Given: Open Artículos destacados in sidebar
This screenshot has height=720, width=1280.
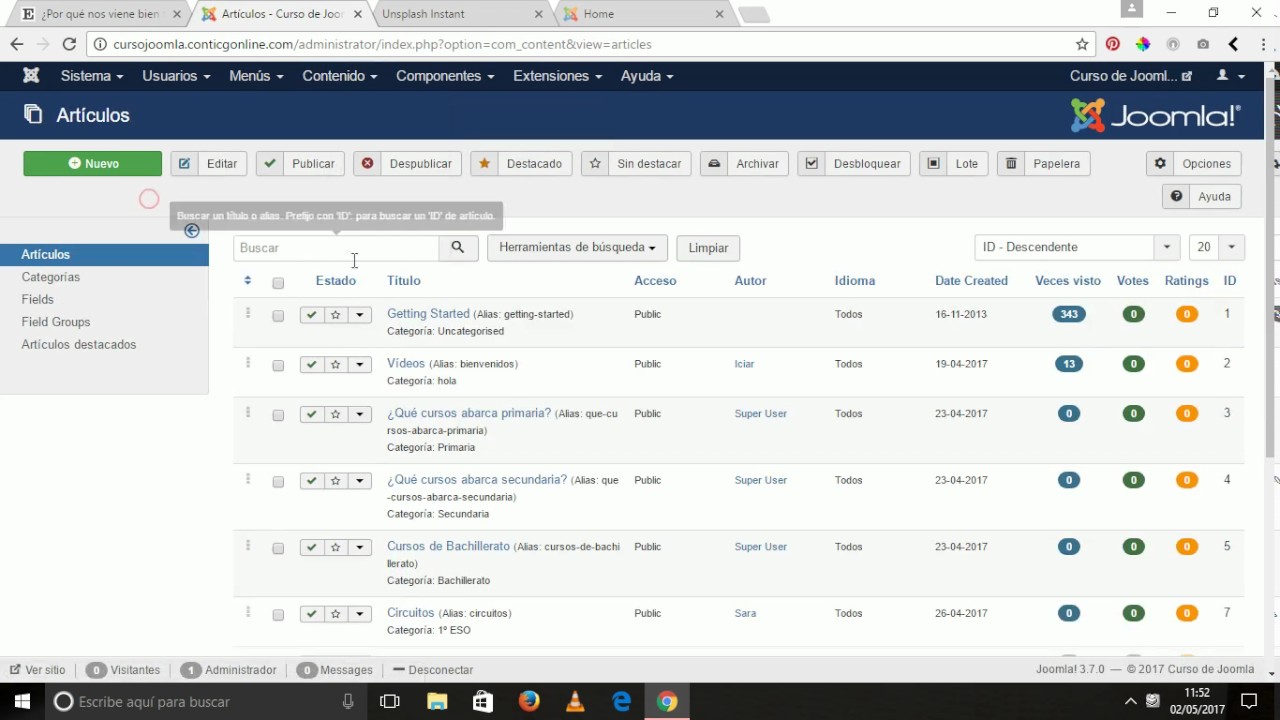Looking at the screenshot, I should [x=79, y=345].
